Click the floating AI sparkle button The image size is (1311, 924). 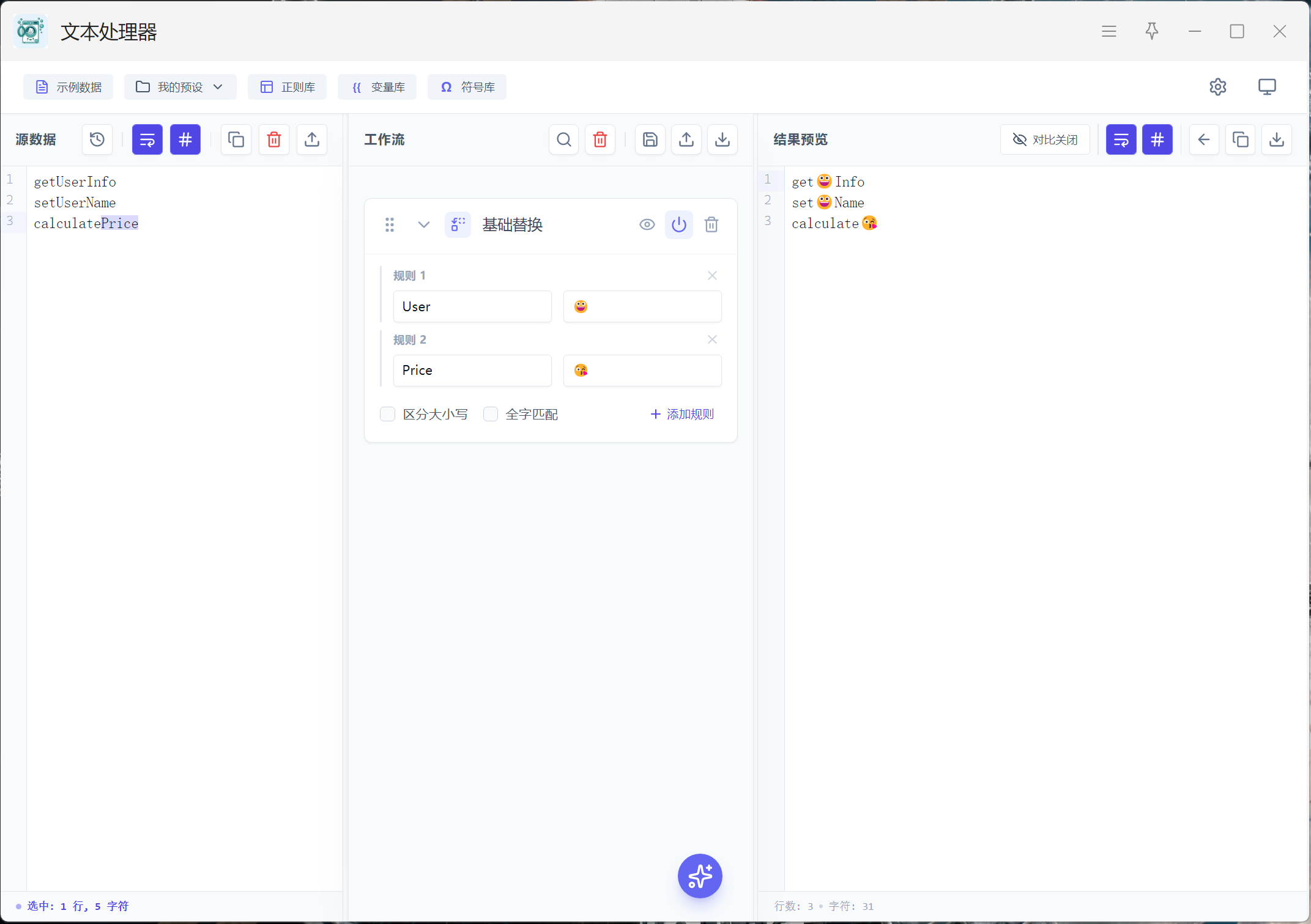(x=700, y=876)
